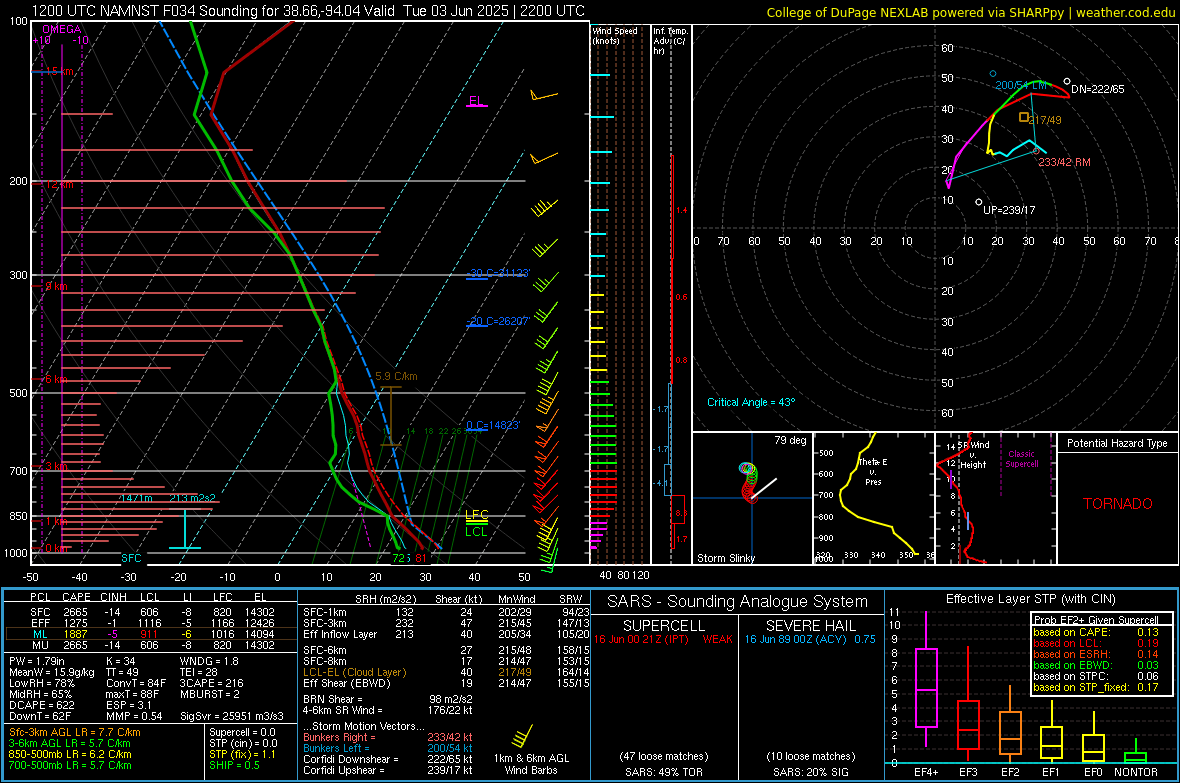This screenshot has height=783, width=1180.
Task: Select the LCL-EL (Cloud Layer) row
Action: pos(446,672)
